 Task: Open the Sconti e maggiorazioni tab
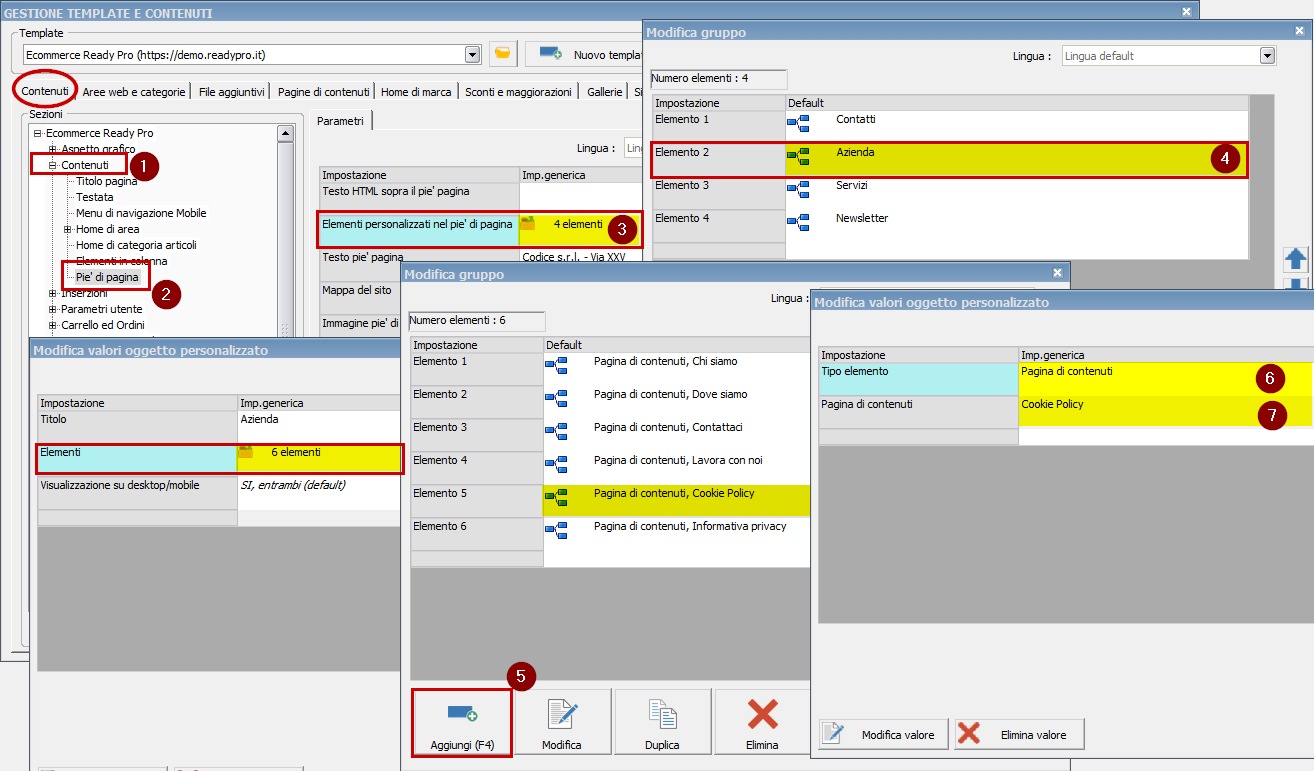[x=518, y=92]
